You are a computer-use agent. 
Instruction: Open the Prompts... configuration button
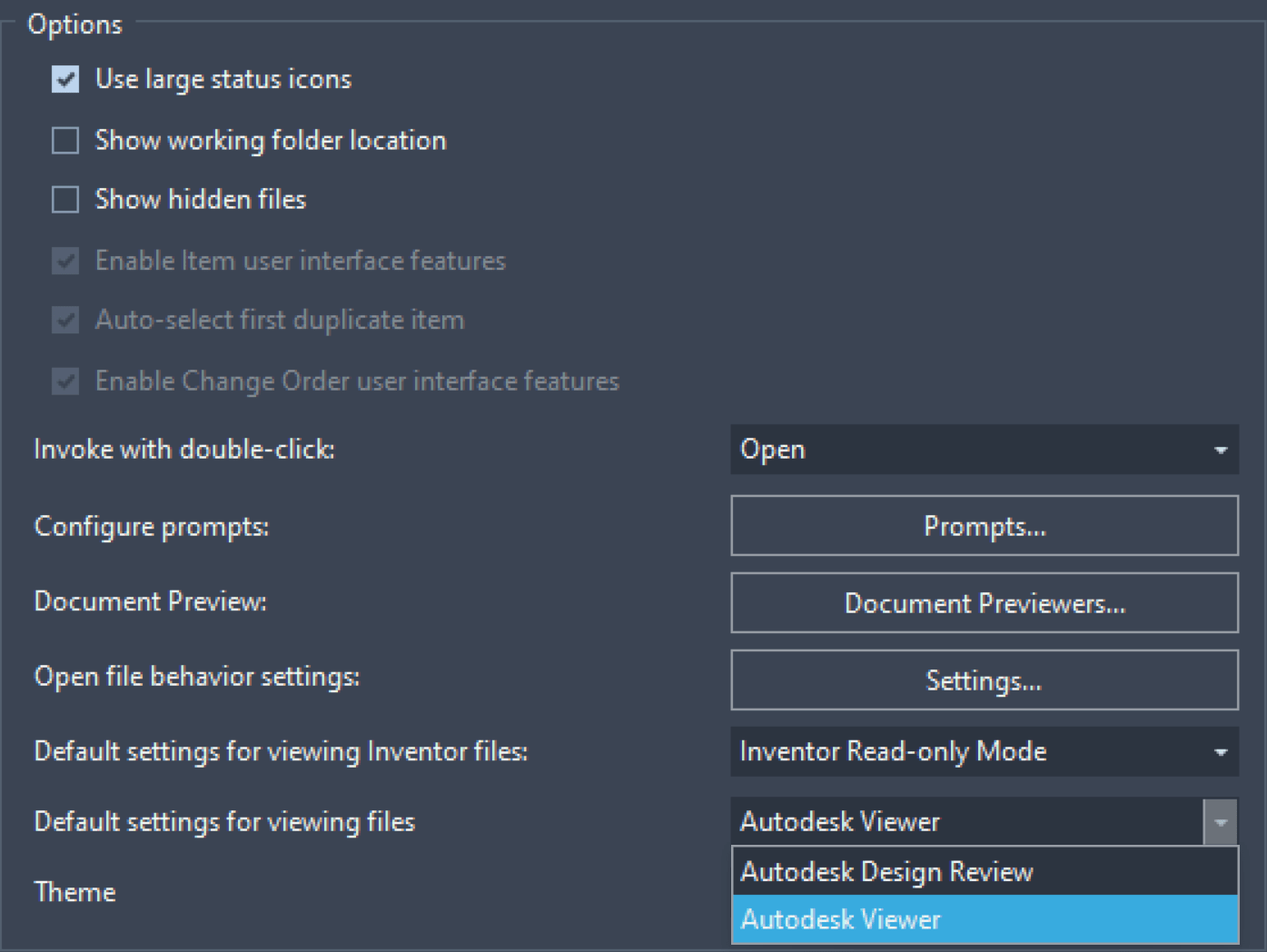coord(985,526)
